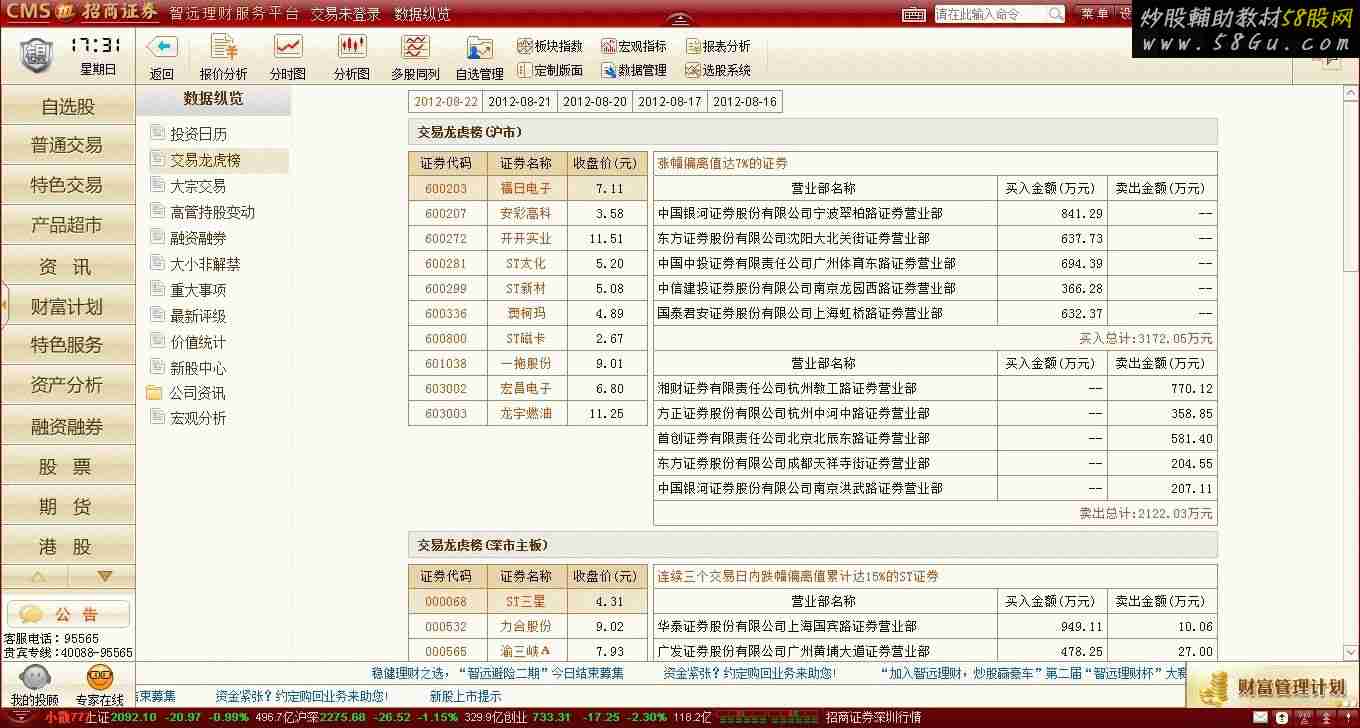The image size is (1360, 728).
Task: Open the 菜单 menu in title bar
Action: 1094,14
